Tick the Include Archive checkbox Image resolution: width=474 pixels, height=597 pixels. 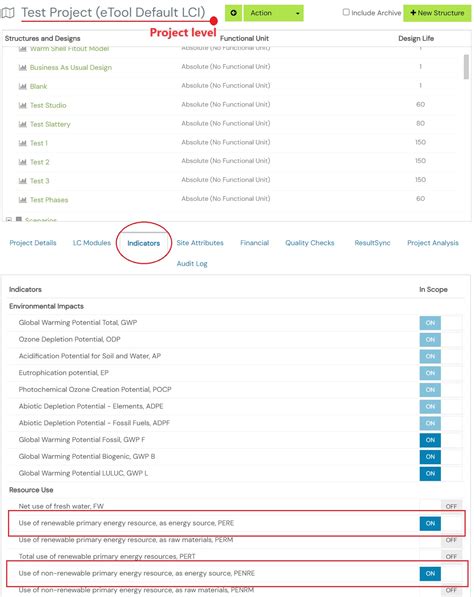coord(346,12)
